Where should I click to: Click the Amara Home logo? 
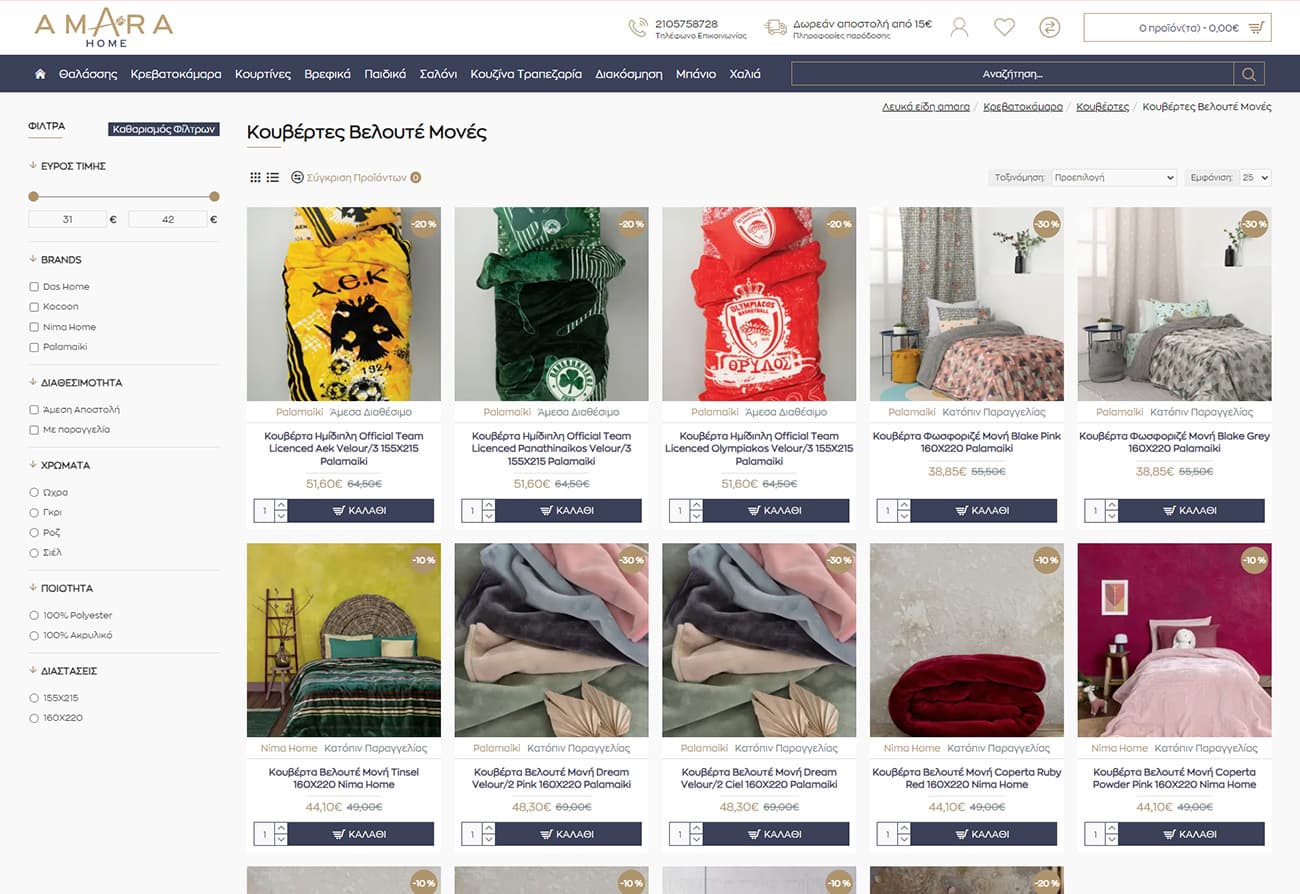click(104, 28)
